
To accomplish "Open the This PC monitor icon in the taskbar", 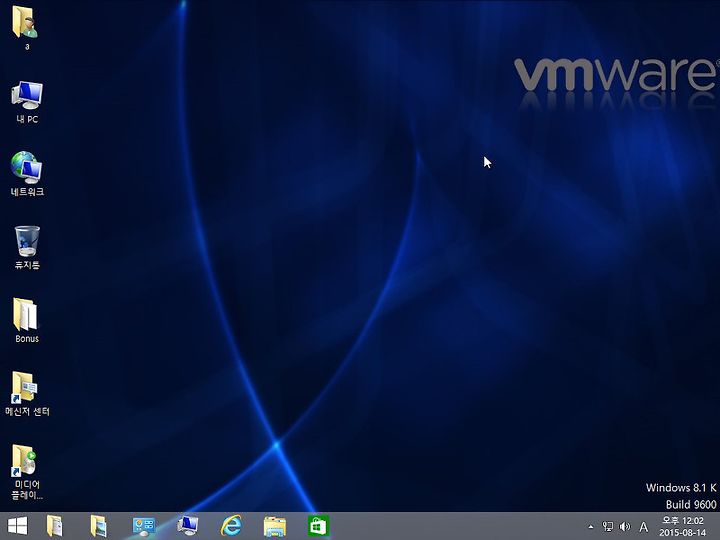I will pyautogui.click(x=187, y=526).
